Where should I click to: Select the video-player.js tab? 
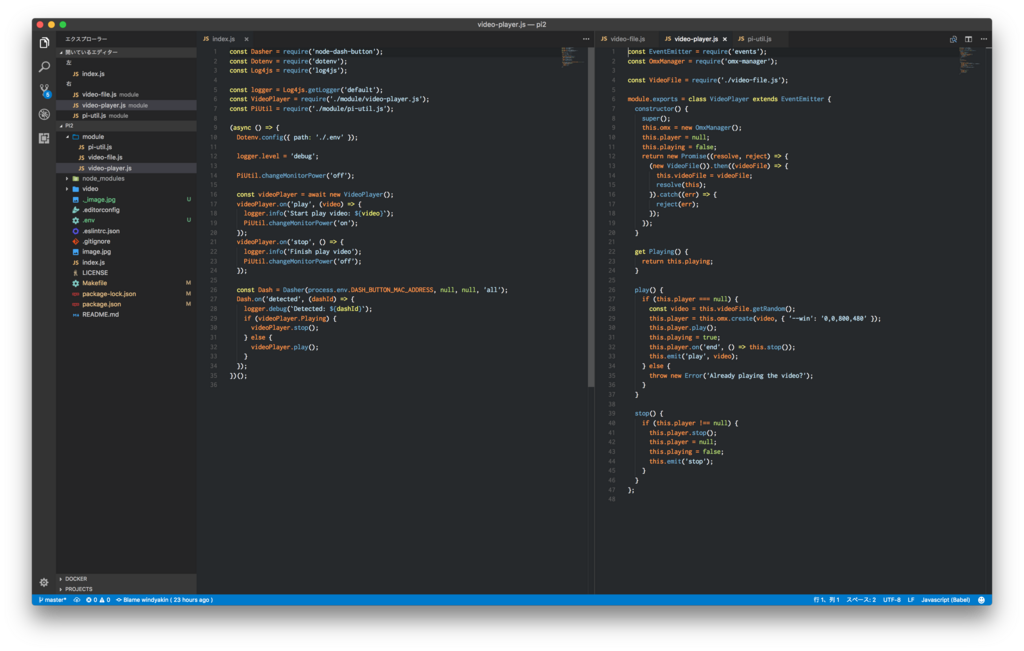pos(696,39)
